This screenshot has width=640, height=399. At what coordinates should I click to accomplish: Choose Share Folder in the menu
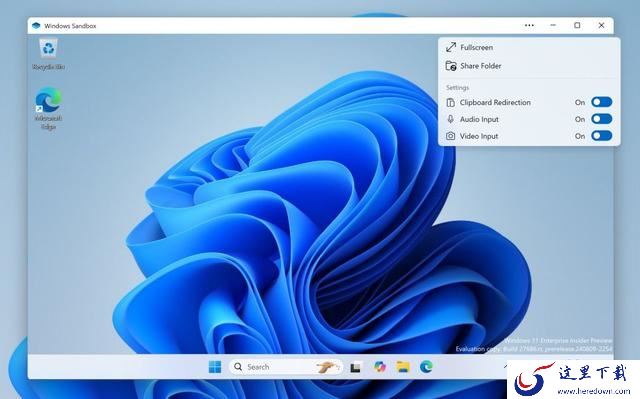click(x=529, y=66)
